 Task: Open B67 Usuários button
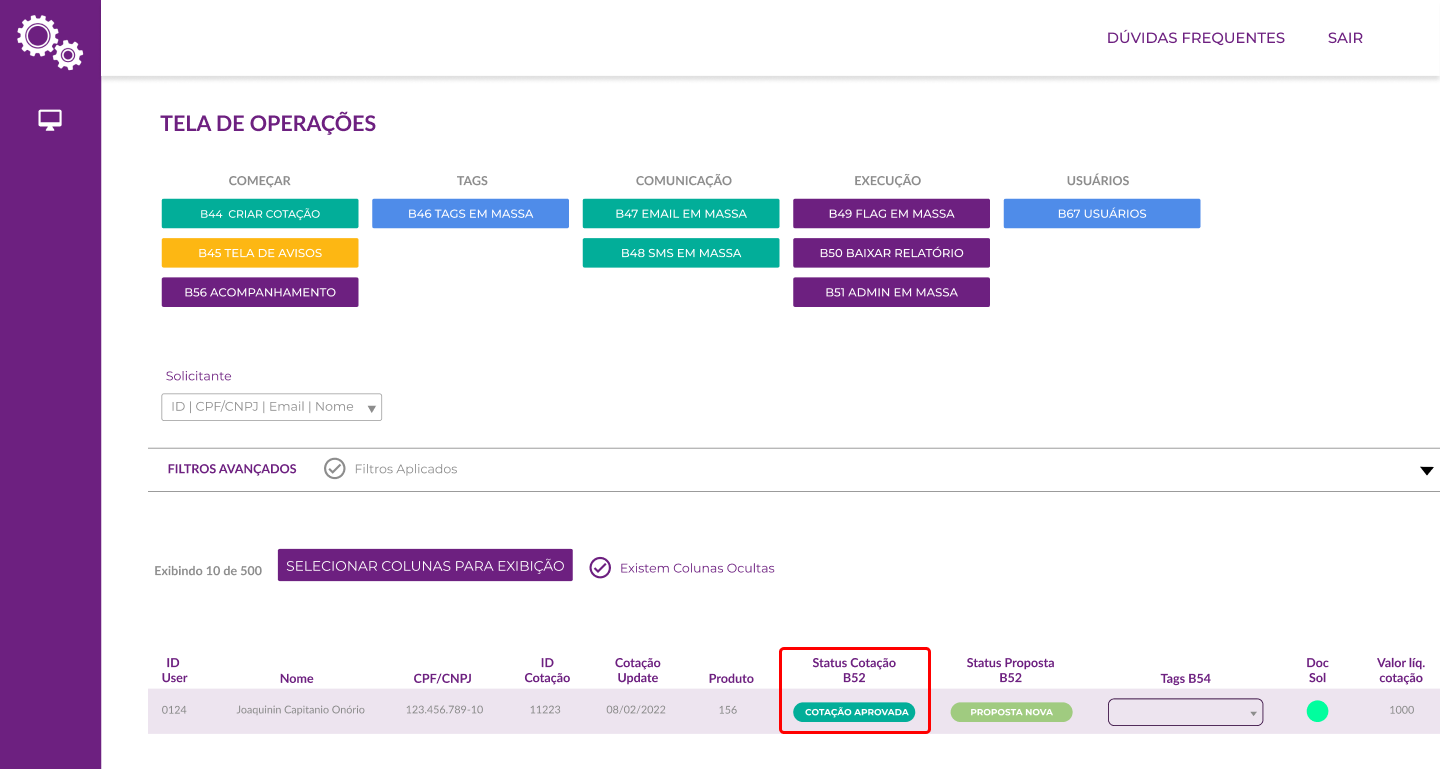(1102, 214)
